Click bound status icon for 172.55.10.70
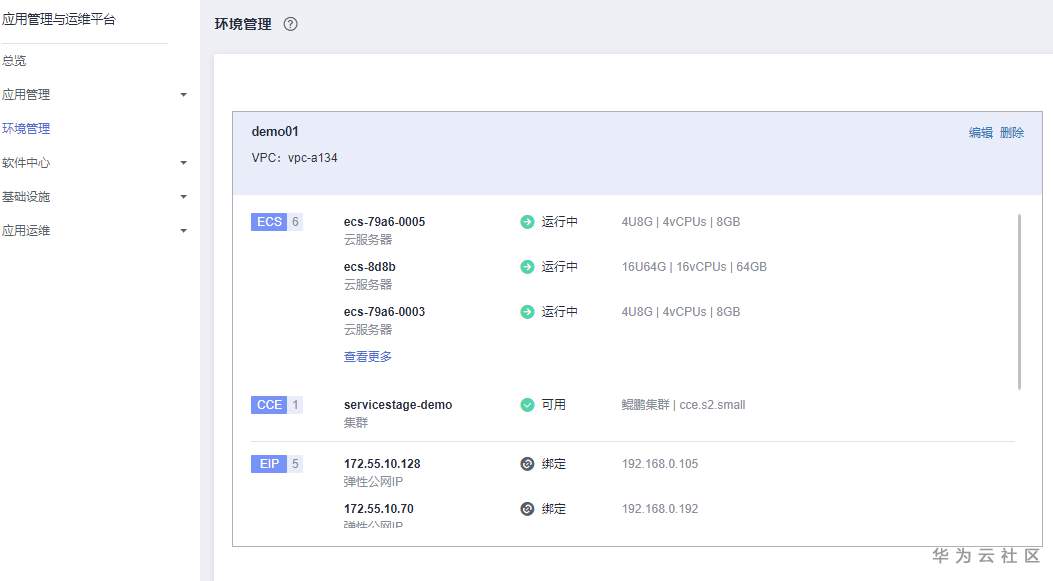1053x581 pixels. click(x=528, y=509)
